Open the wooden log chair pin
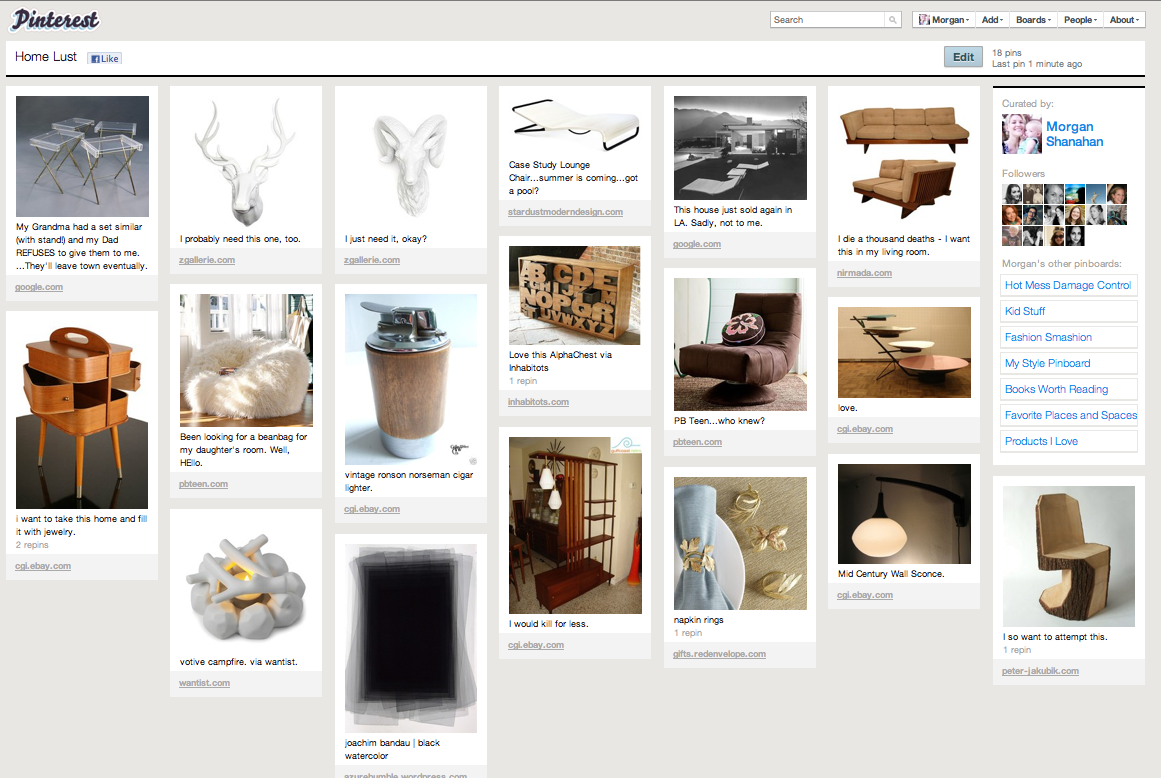 (1068, 556)
